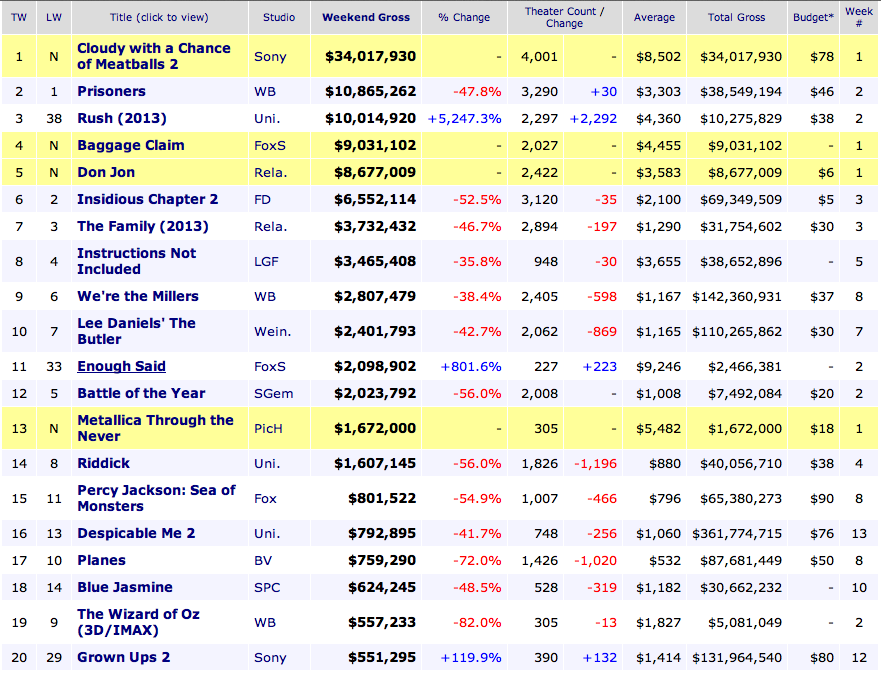The height and width of the screenshot is (674, 881).
Task: Open the underlined Enough Said link
Action: pyautogui.click(x=121, y=366)
